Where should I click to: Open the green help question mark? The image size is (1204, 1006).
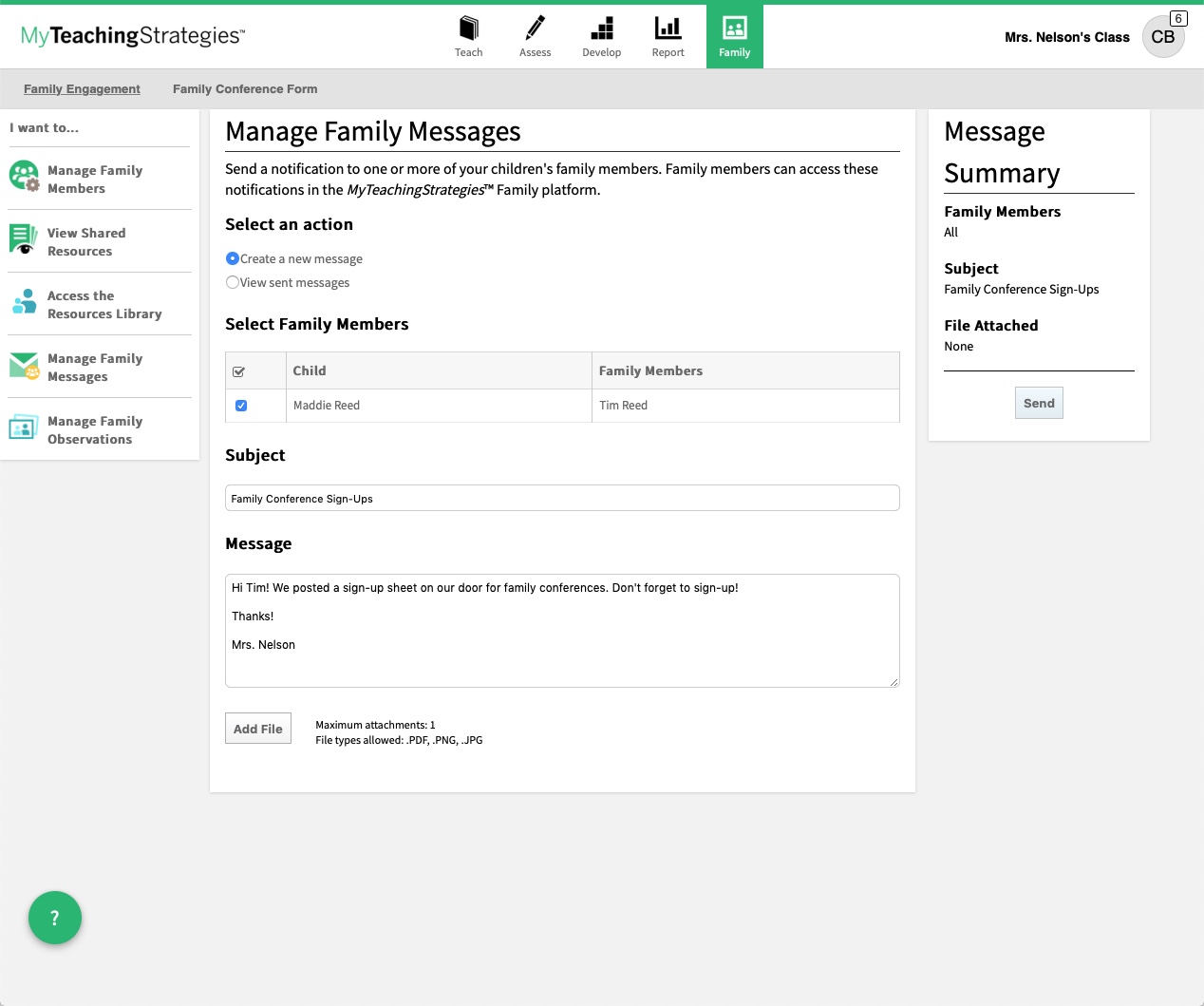click(x=55, y=918)
